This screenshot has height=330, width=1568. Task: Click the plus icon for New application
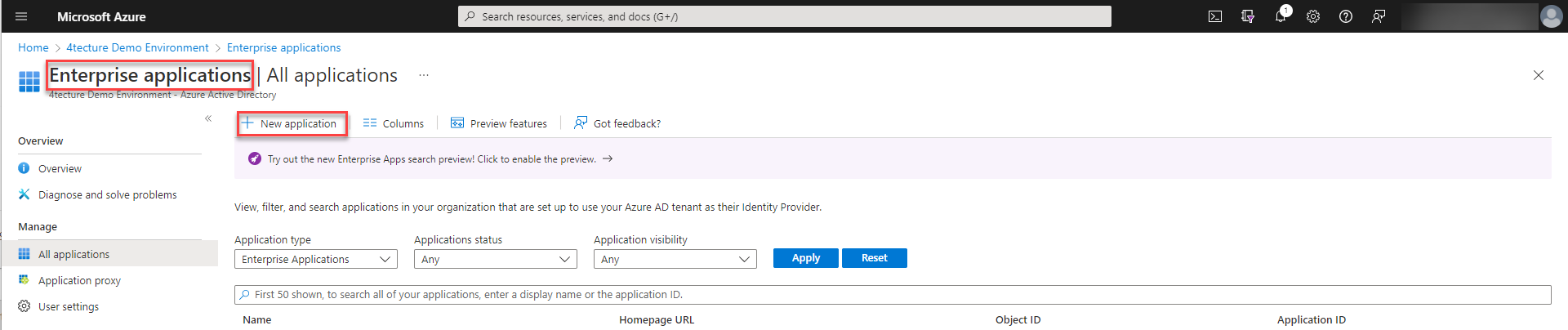click(247, 123)
